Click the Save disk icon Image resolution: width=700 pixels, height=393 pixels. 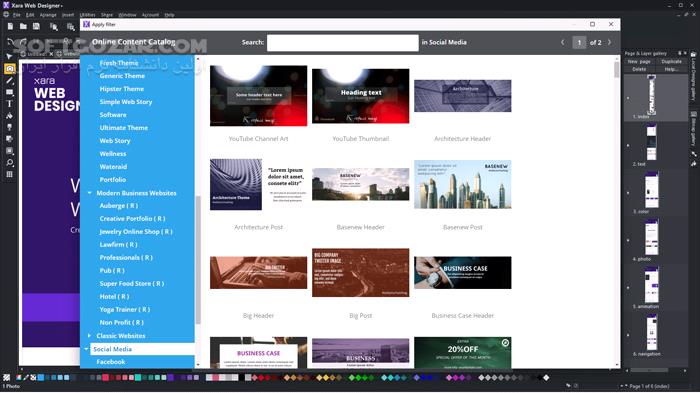(x=36, y=27)
